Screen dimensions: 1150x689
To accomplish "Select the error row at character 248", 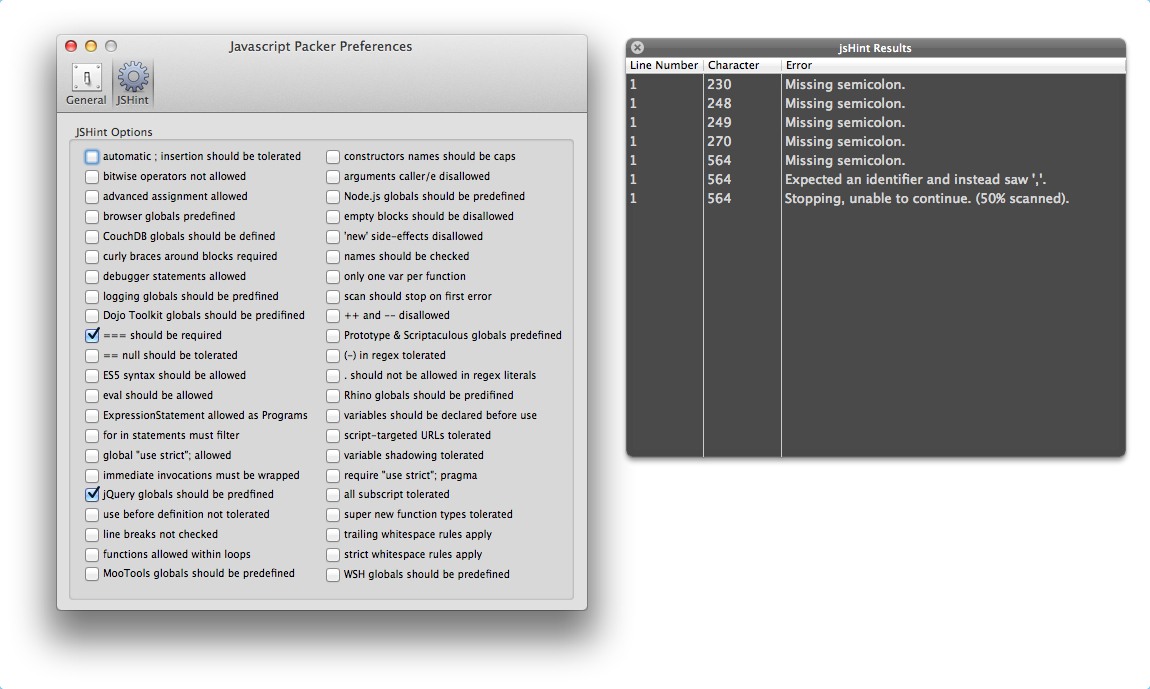I will (876, 103).
